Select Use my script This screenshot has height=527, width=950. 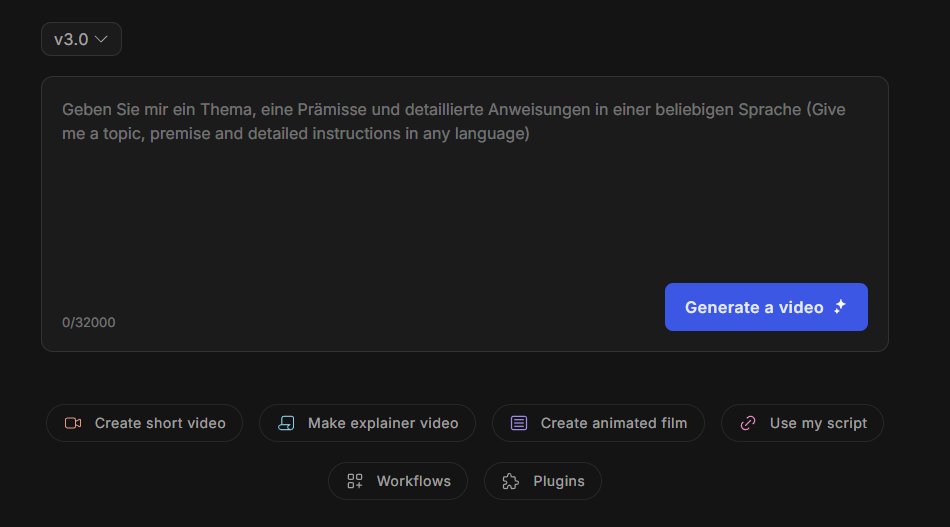(x=802, y=423)
